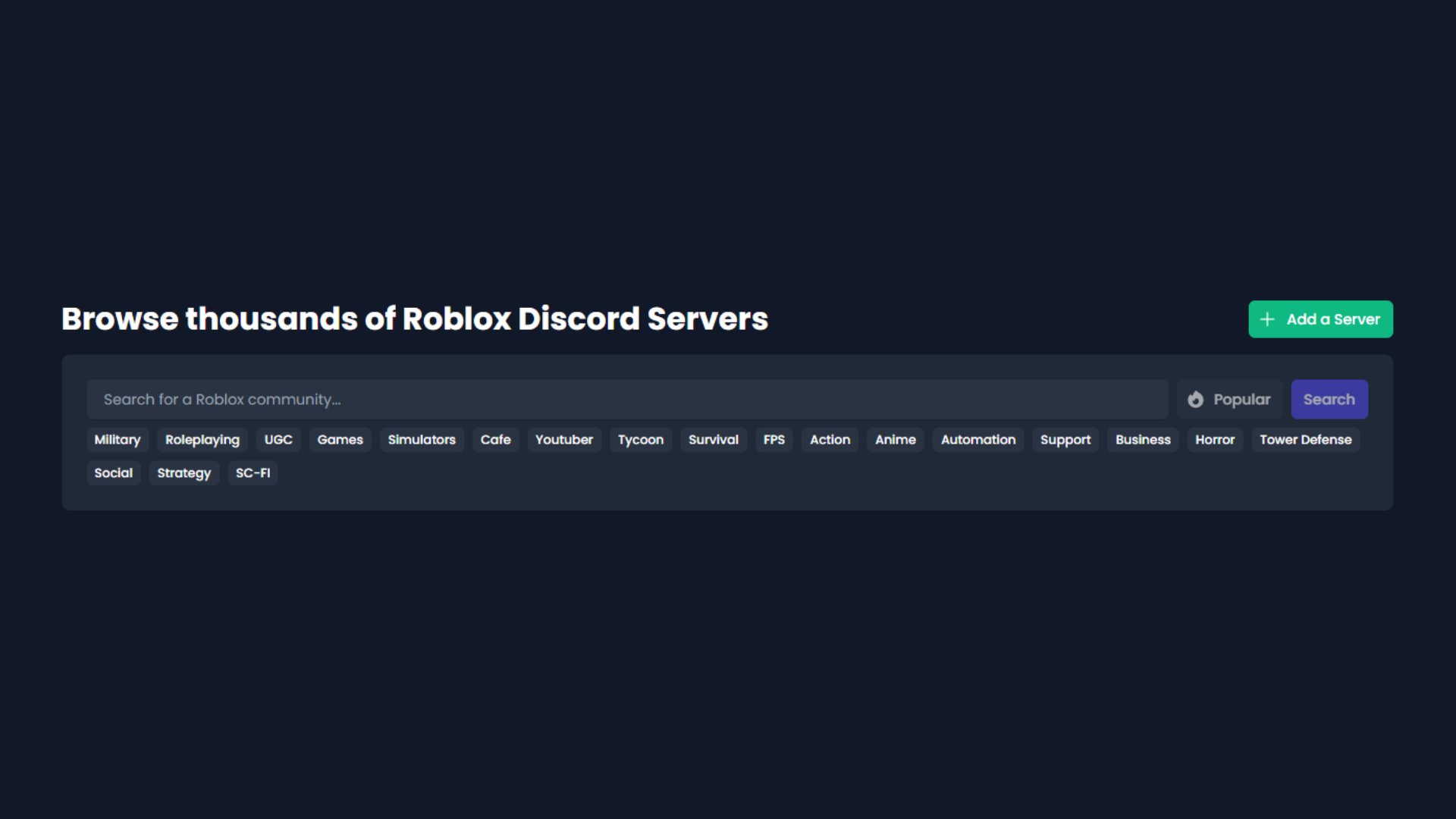Click the Popular filter icon
This screenshot has height=819, width=1456.
pyautogui.click(x=1195, y=399)
